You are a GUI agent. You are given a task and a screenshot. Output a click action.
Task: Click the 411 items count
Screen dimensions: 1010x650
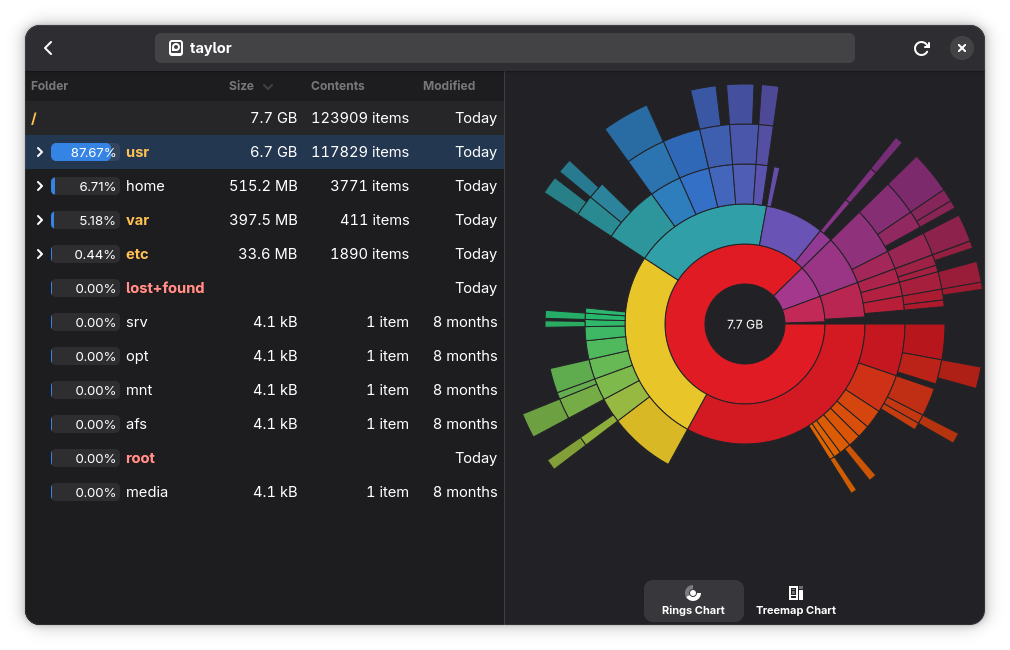[x=375, y=220]
